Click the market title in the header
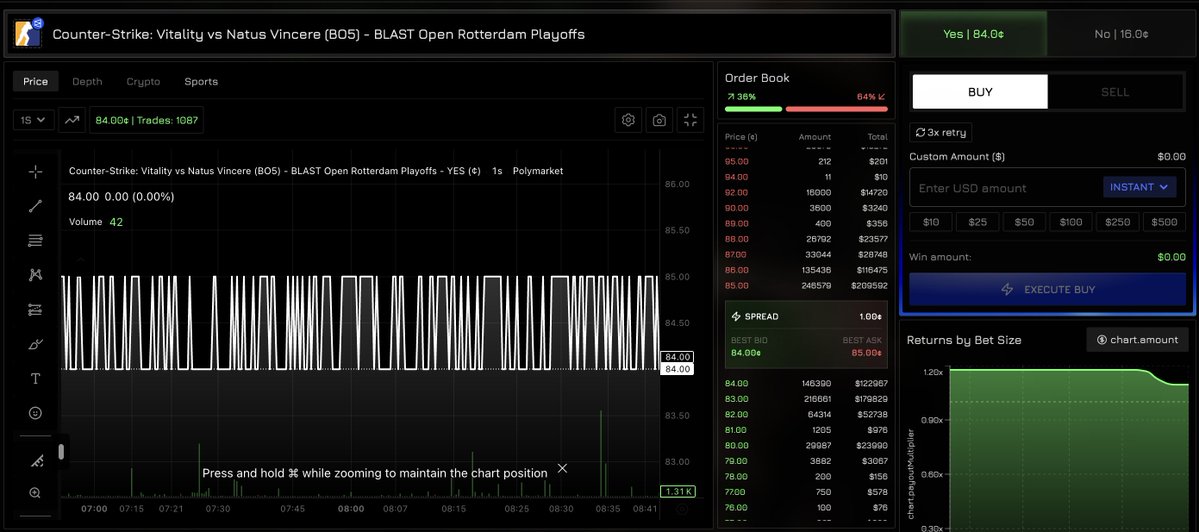 click(x=318, y=34)
